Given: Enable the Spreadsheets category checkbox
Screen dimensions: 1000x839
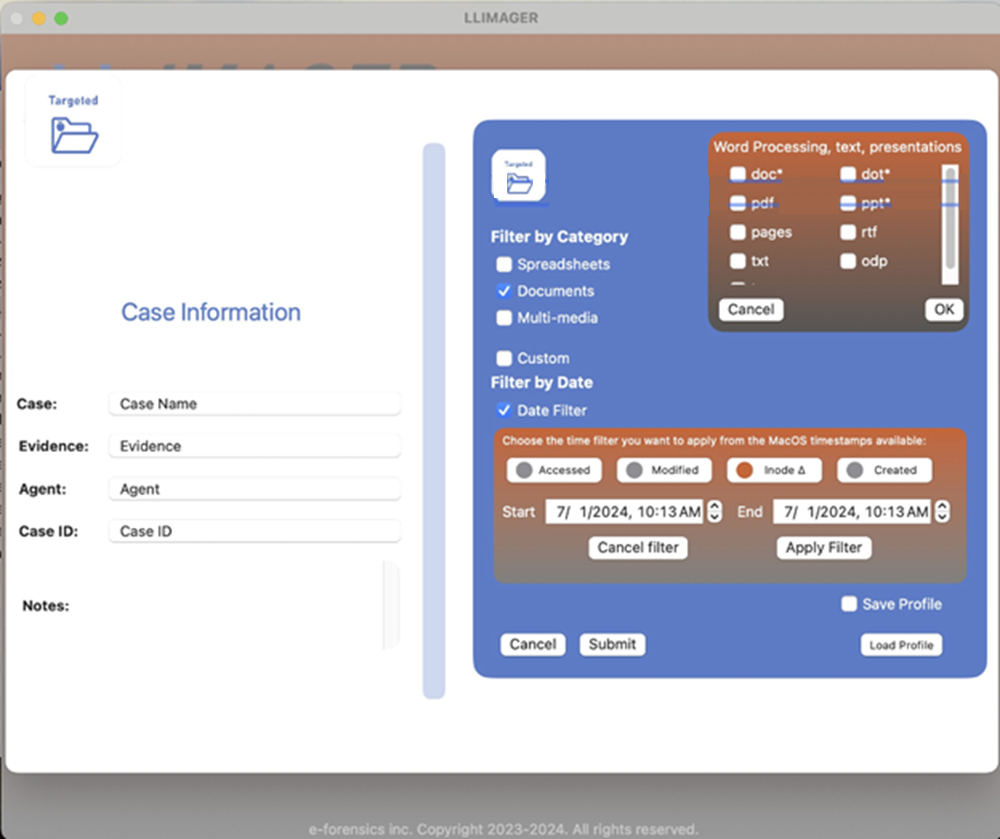Looking at the screenshot, I should (x=505, y=265).
